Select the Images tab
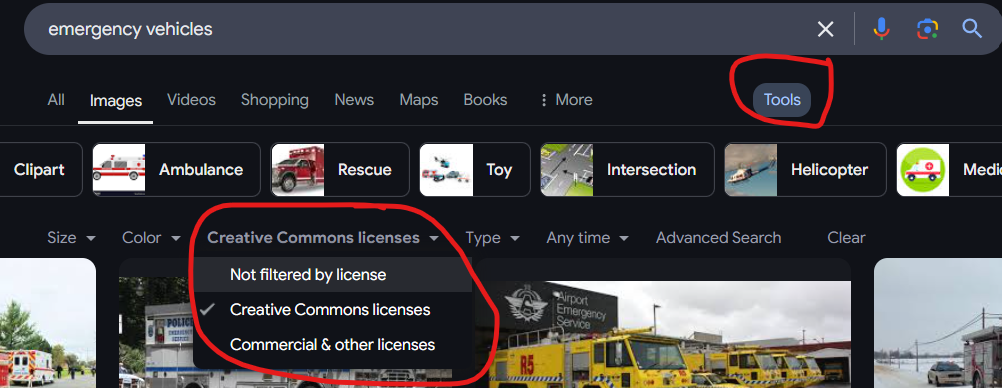1002x388 pixels. click(x=116, y=100)
